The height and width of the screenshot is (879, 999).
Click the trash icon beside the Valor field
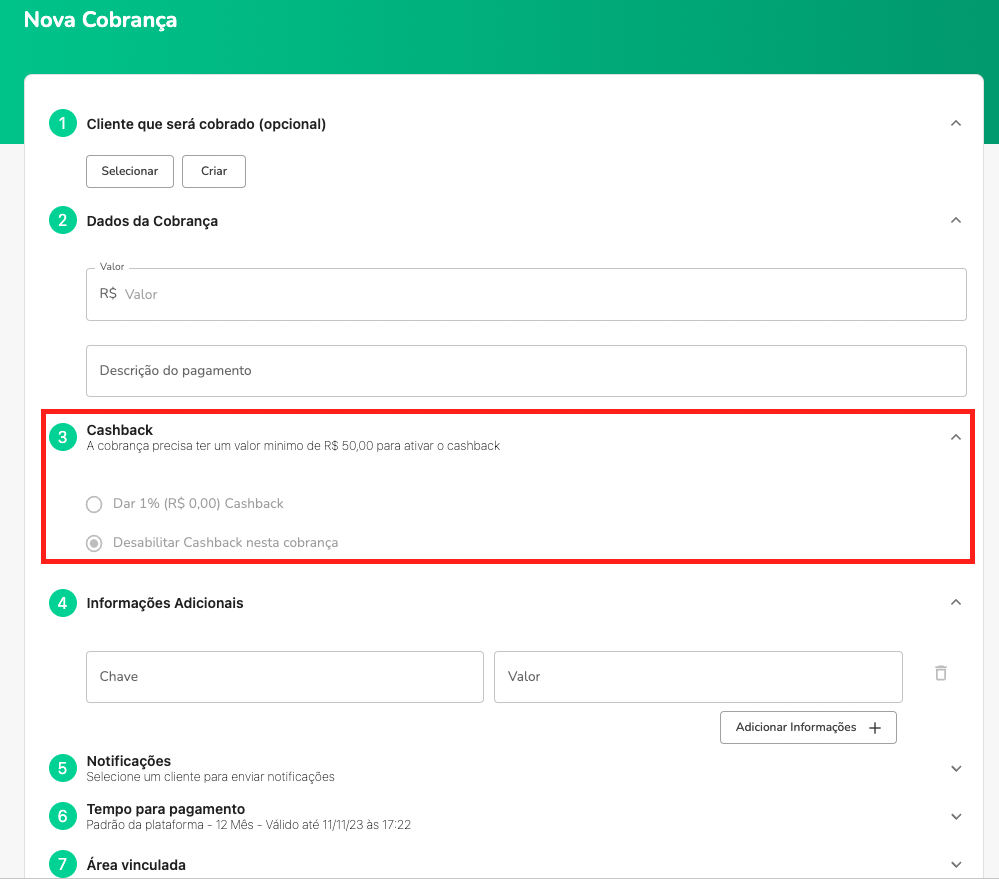[940, 673]
